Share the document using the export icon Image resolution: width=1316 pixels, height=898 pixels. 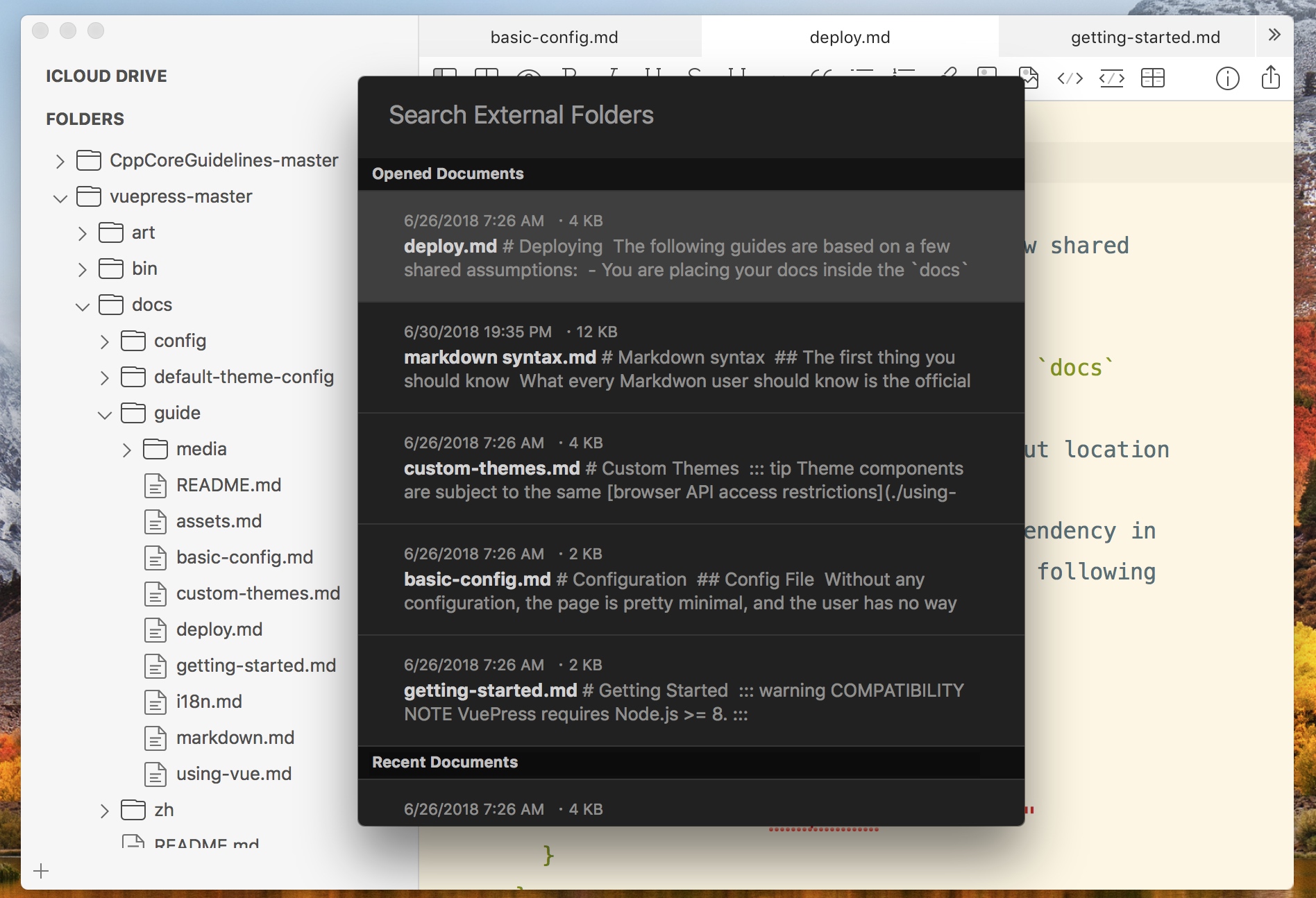click(1271, 78)
